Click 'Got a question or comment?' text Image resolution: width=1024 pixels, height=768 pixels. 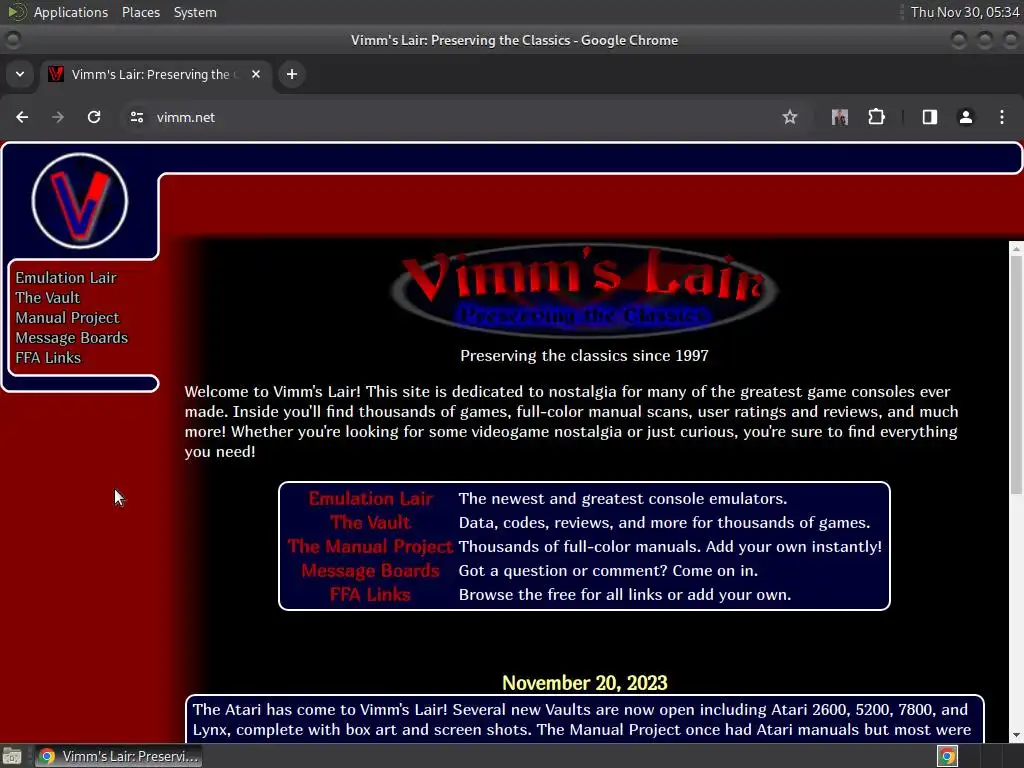[x=563, y=571]
